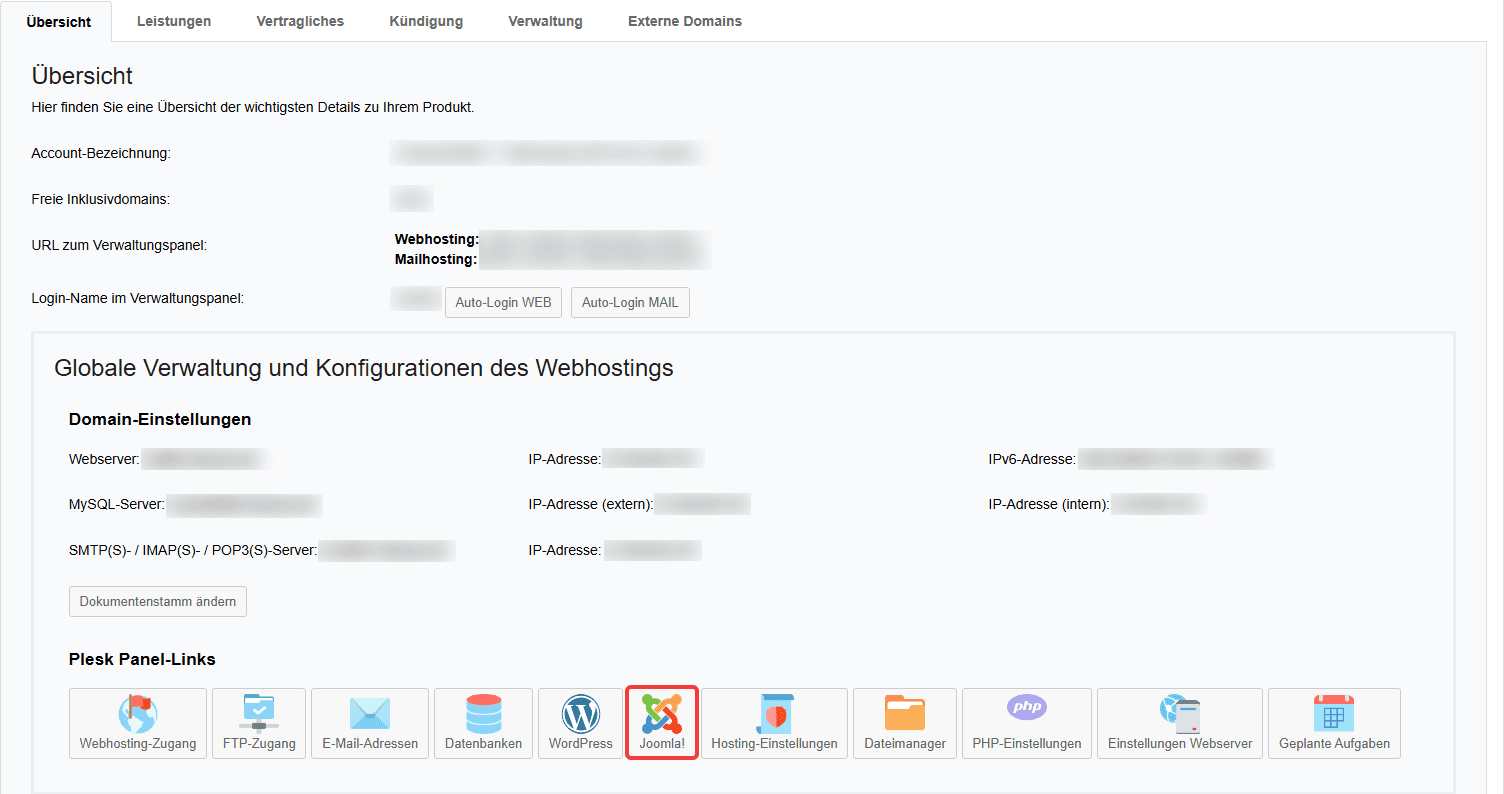The image size is (1504, 794).
Task: Click the IP-Adresse (intern): label
Action: (x=1049, y=504)
